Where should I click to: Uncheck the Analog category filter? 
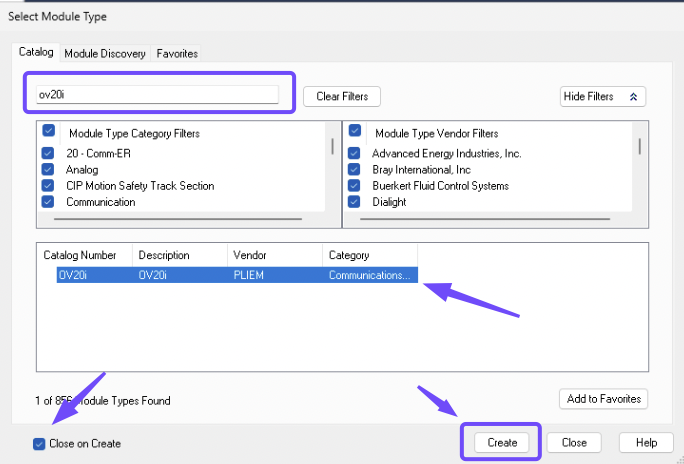48,170
